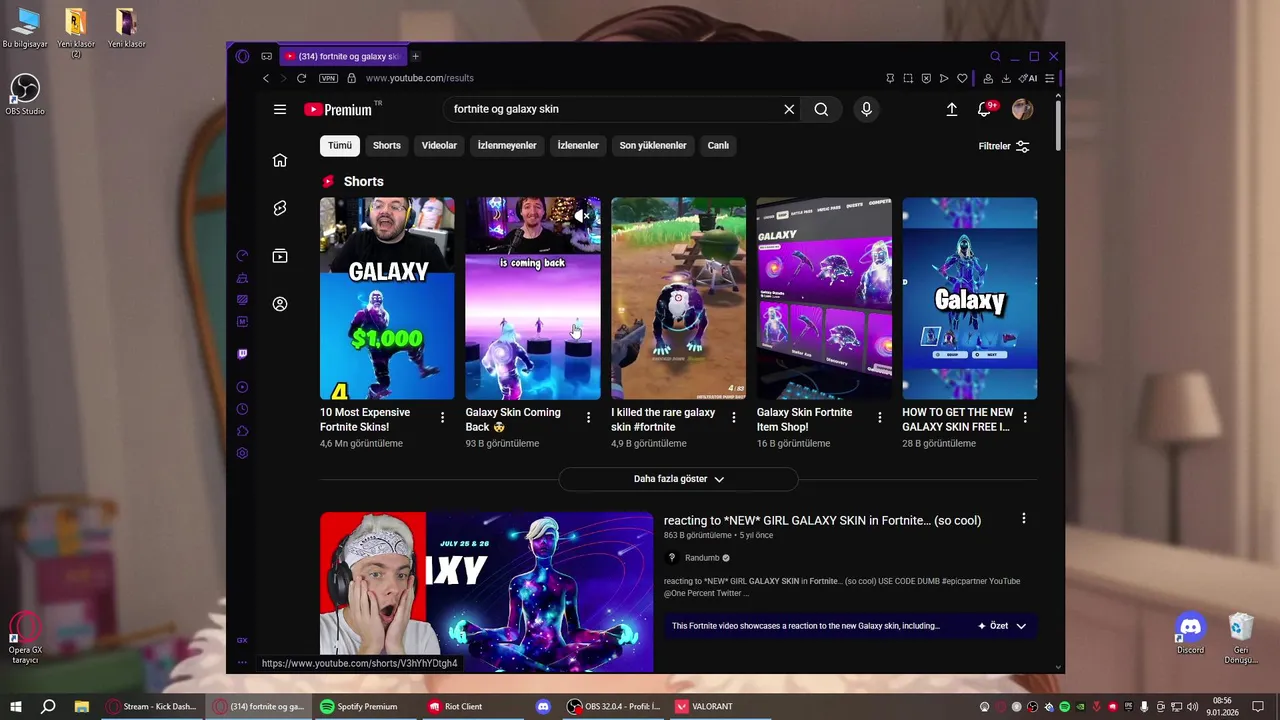
Task: Start voice search with the microphone
Action: pos(866,109)
